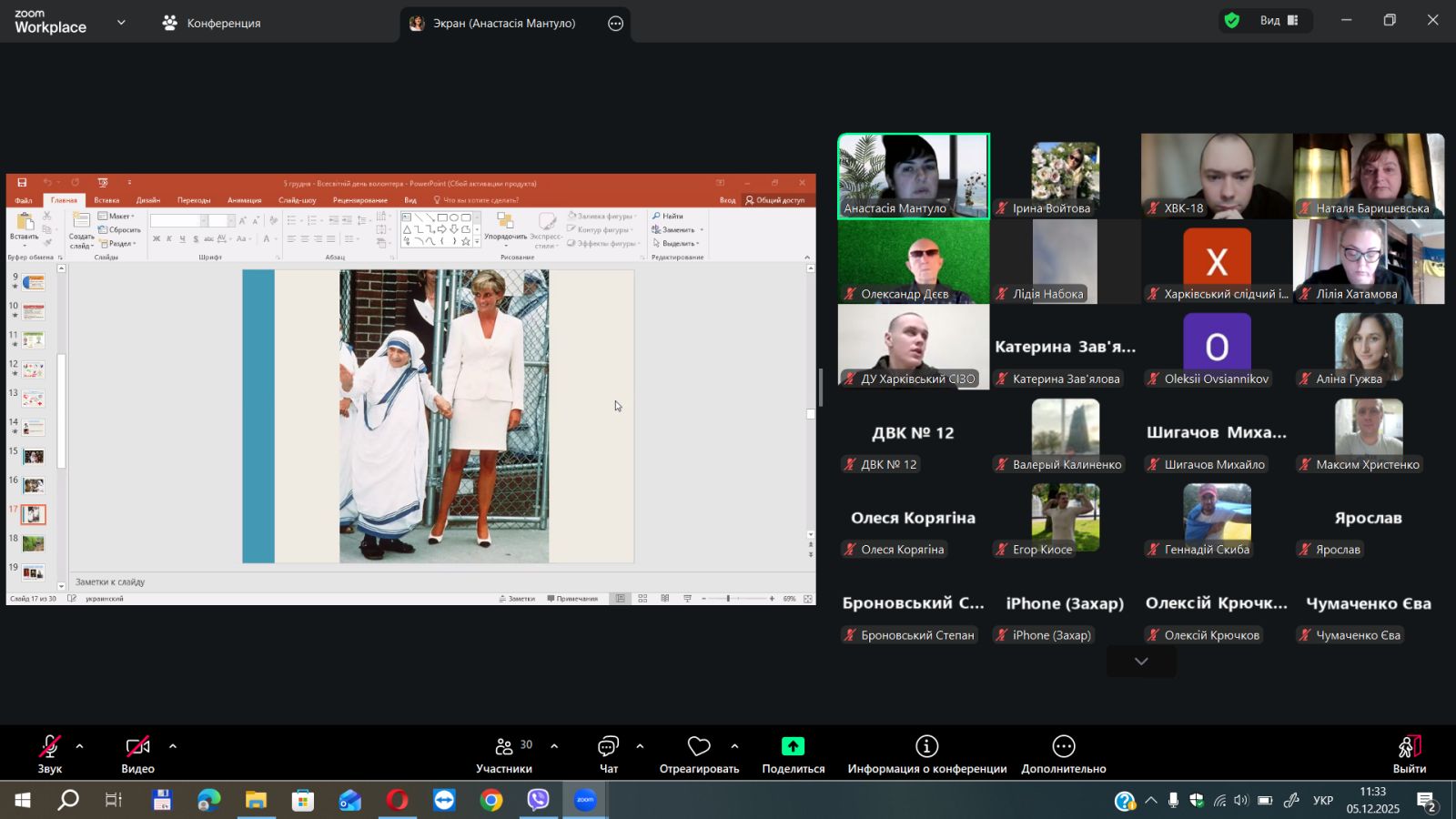Open Zoom Workplace dropdown menu
The image size is (1456, 819).
[x=121, y=23]
